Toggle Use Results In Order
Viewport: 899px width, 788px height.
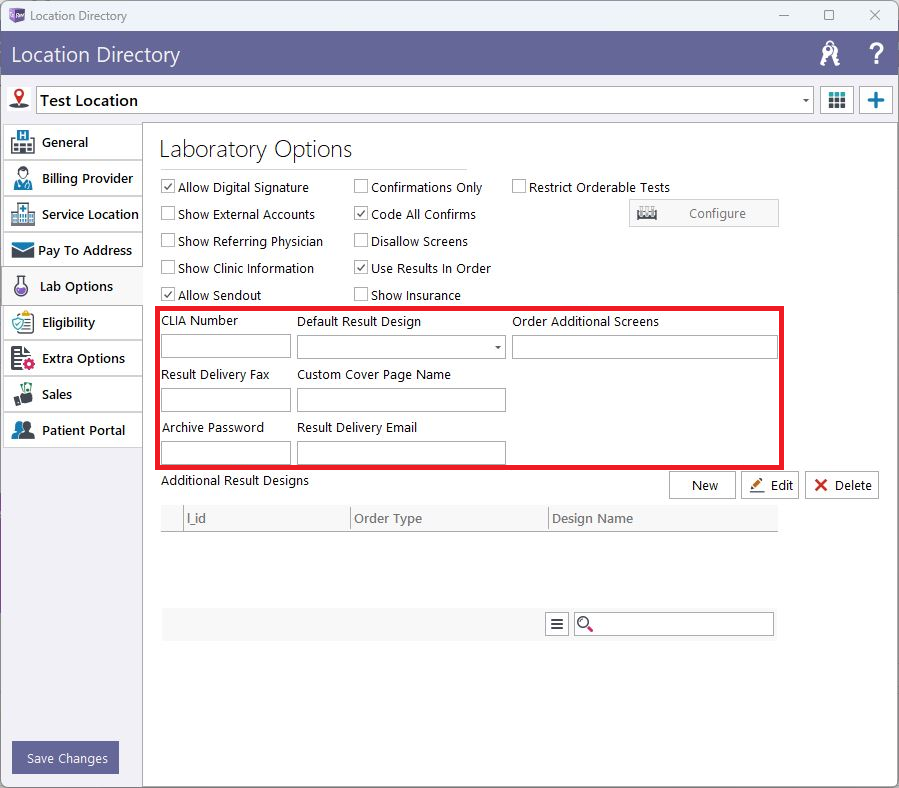tap(361, 267)
